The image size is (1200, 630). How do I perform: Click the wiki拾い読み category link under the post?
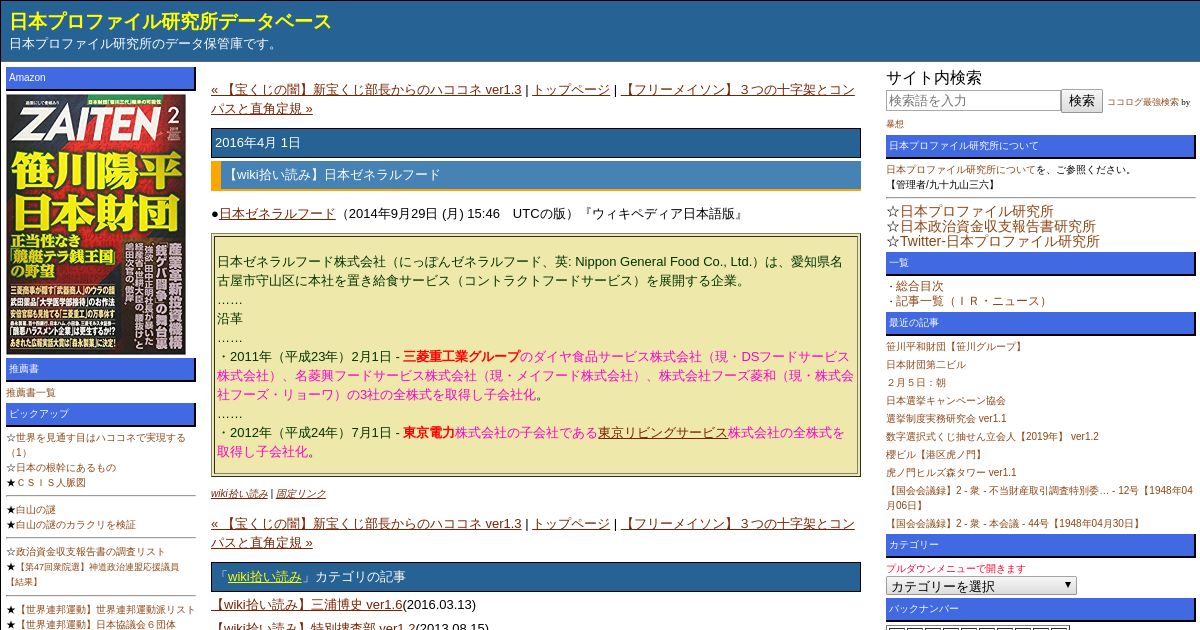pos(239,493)
